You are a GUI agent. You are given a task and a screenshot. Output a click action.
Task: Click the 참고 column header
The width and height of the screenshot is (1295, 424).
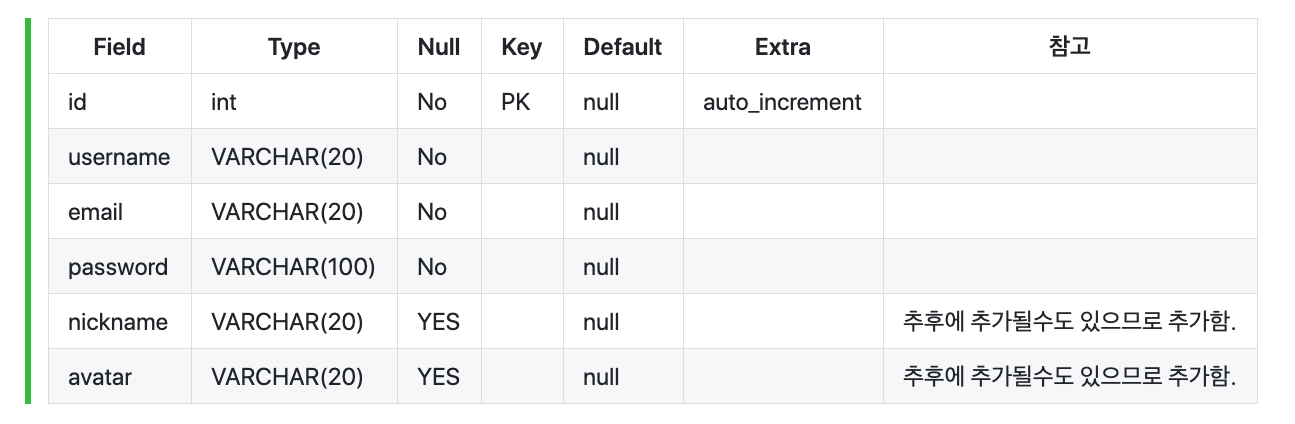pos(1070,46)
